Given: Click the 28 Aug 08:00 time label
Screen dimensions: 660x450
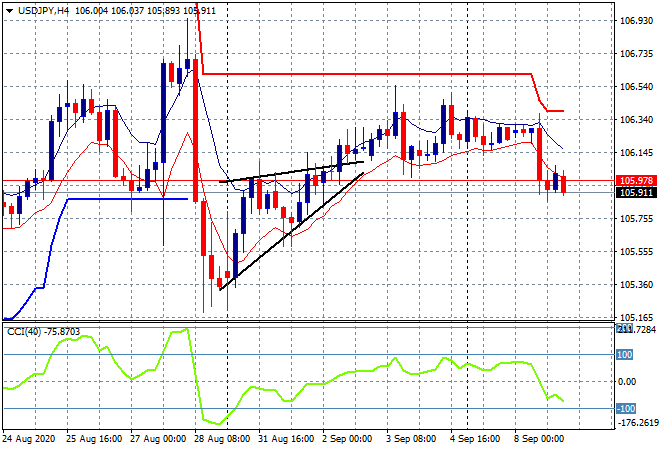Looking at the screenshot, I should [222, 439].
